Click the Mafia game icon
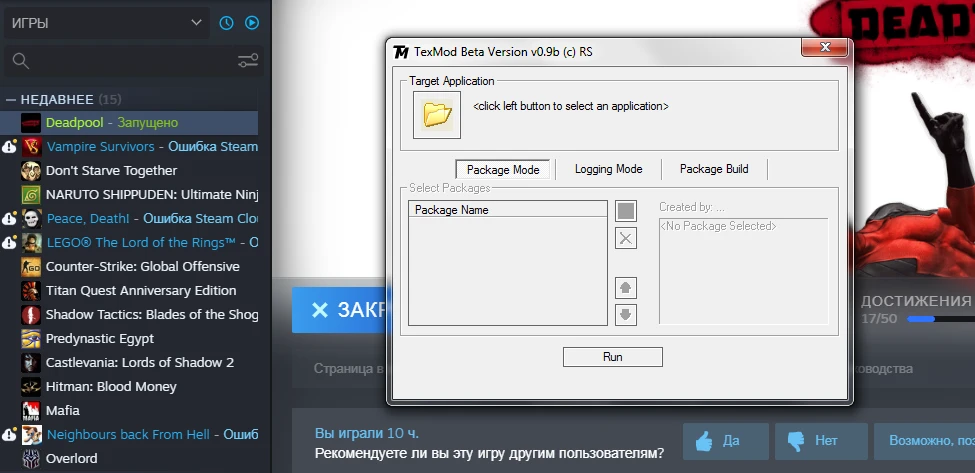The height and width of the screenshot is (473, 975). (x=31, y=410)
